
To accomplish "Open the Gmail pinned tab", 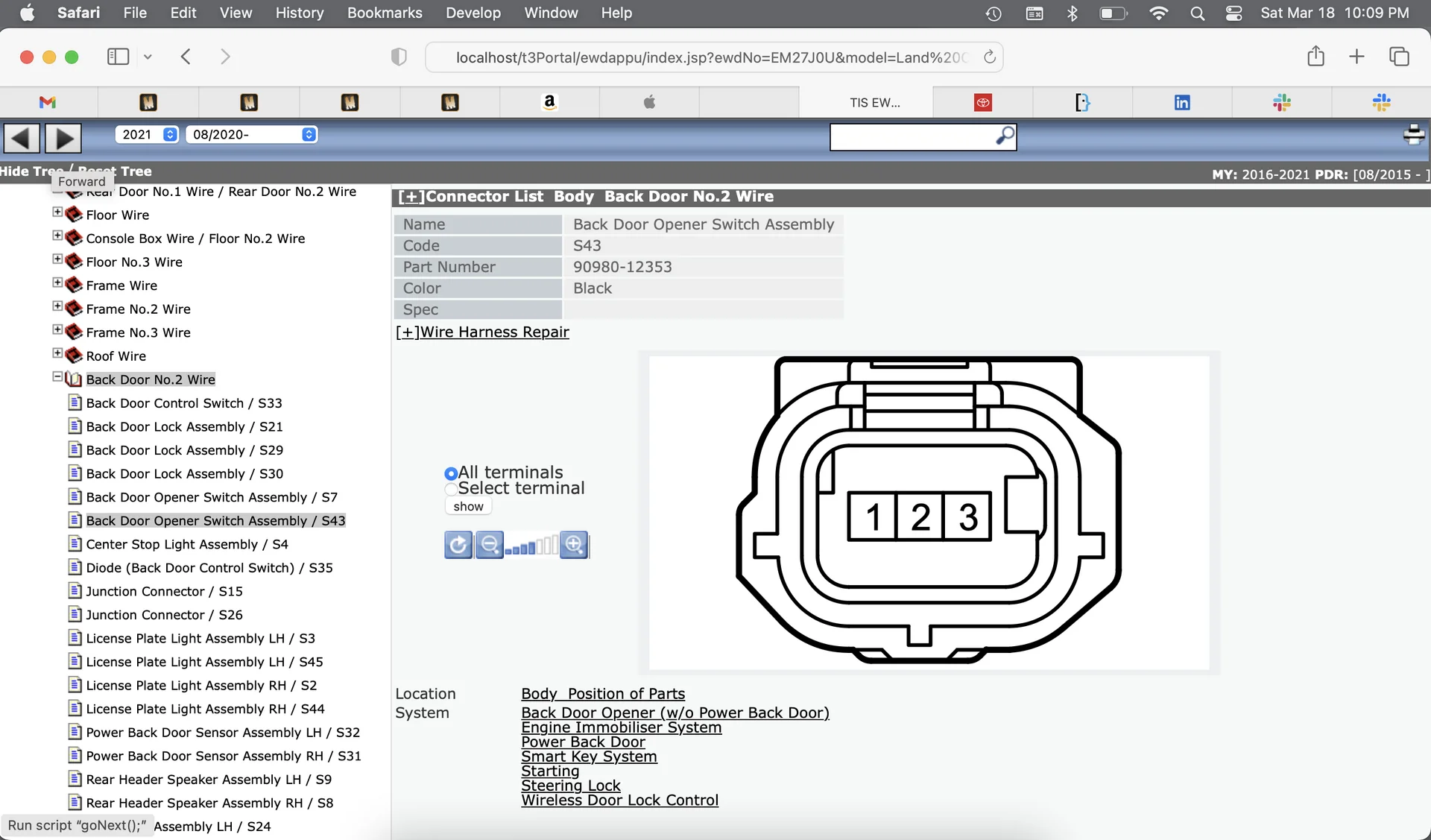I will (48, 102).
